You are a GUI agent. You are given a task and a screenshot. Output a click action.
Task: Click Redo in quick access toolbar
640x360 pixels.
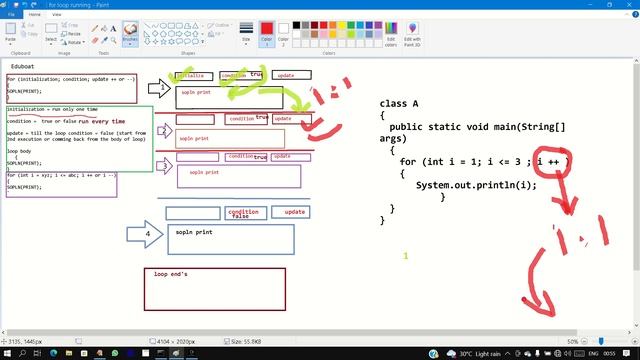coord(33,5)
